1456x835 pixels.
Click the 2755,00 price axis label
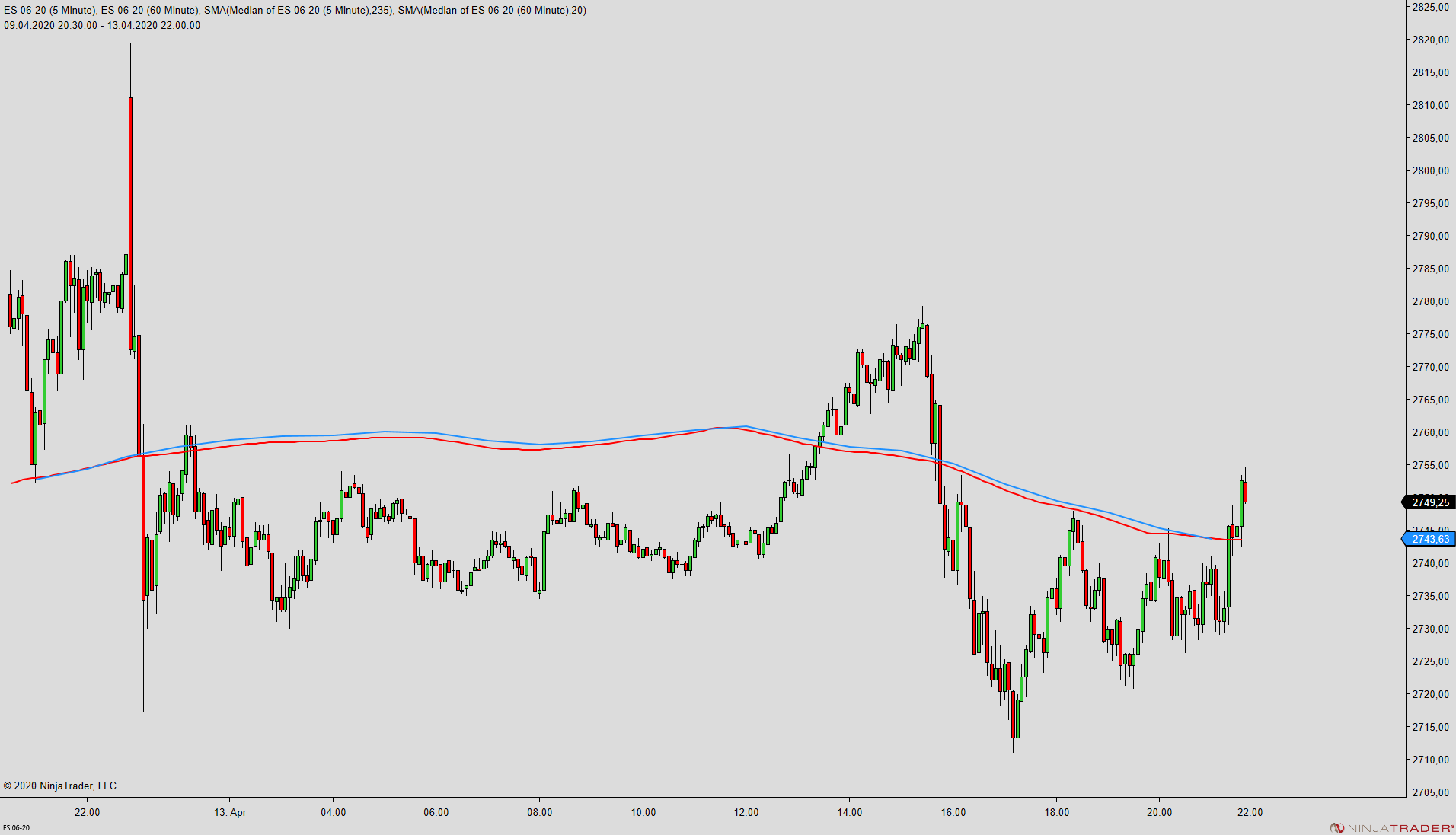pos(1430,465)
